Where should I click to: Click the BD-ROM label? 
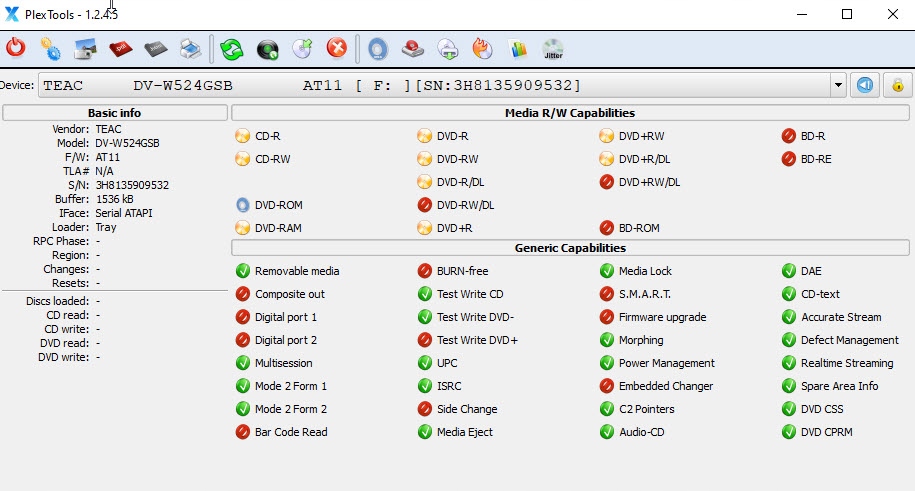[x=639, y=228]
